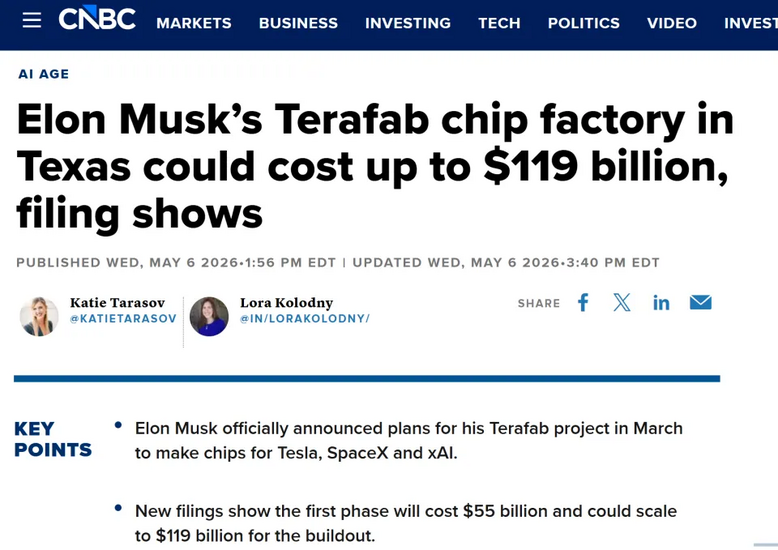The image size is (778, 550).
Task: Share the article on Facebook
Action: coord(584,302)
